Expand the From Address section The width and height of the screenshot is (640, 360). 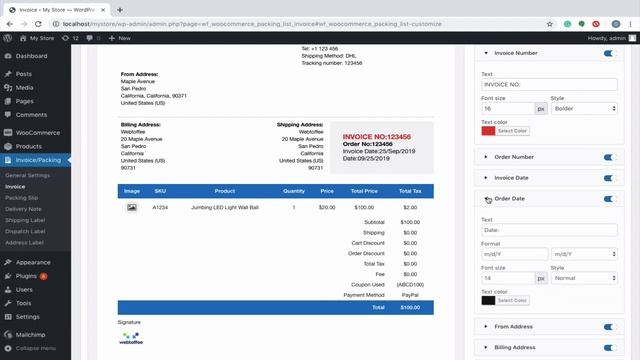tap(486, 327)
